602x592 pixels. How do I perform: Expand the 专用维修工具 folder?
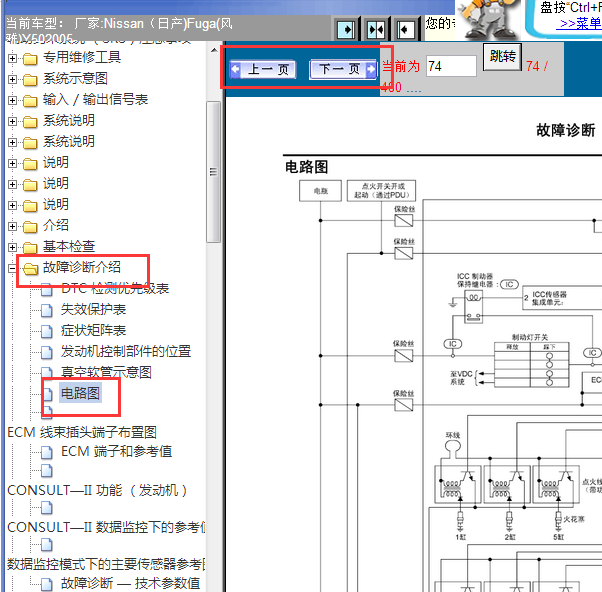point(12,58)
